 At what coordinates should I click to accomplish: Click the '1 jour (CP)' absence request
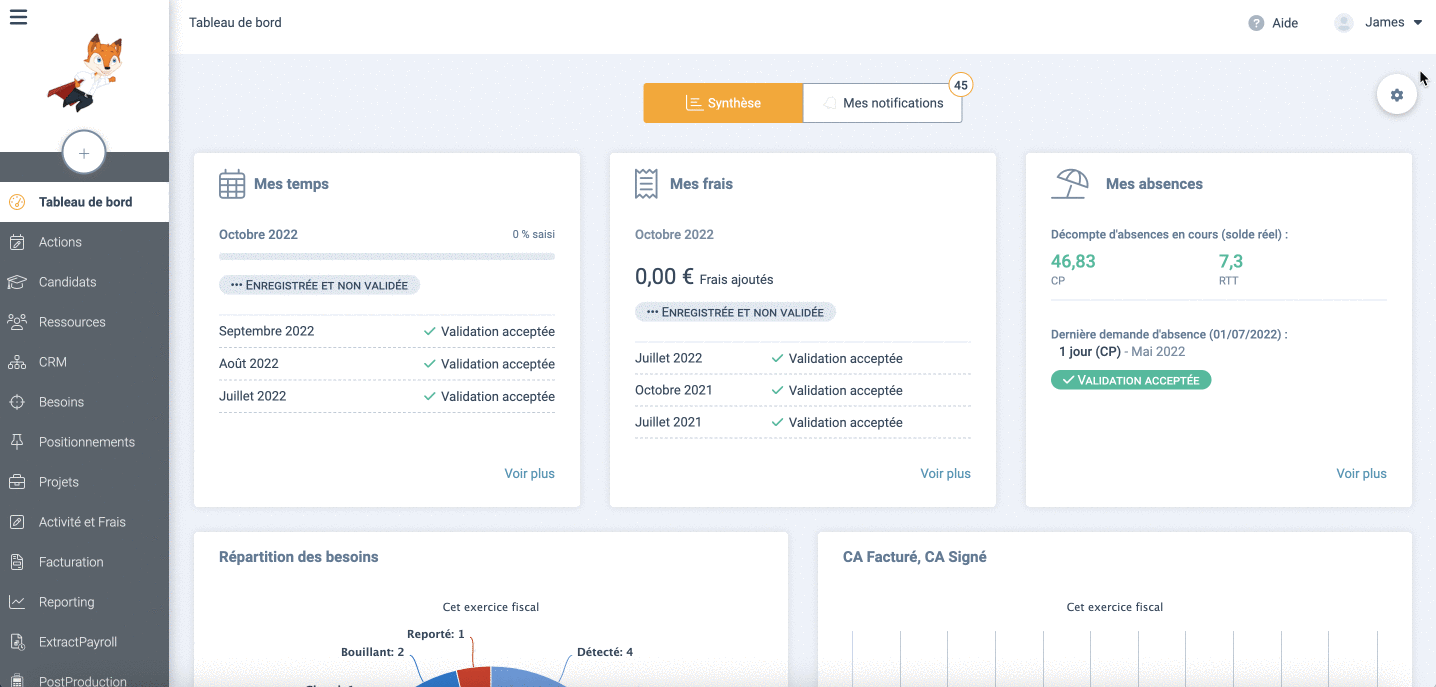(1090, 352)
